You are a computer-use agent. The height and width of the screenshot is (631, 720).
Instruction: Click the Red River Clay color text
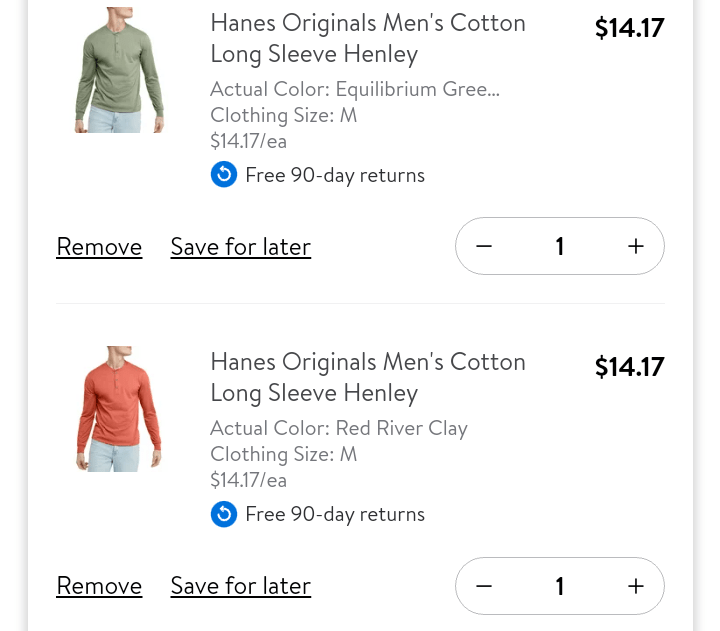pyautogui.click(x=338, y=428)
